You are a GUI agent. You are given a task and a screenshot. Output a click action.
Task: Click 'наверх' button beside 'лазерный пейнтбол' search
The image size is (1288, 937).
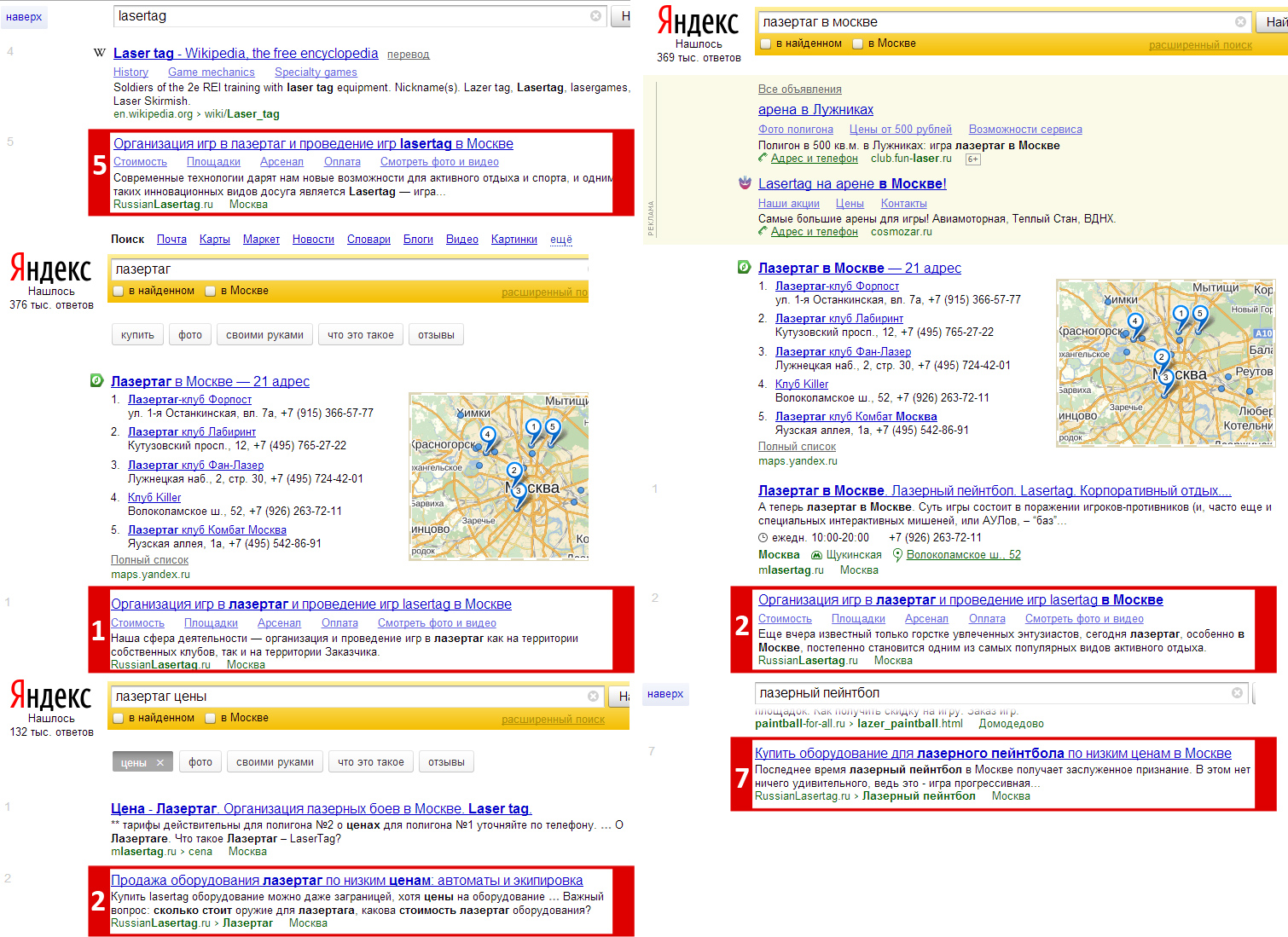click(665, 694)
